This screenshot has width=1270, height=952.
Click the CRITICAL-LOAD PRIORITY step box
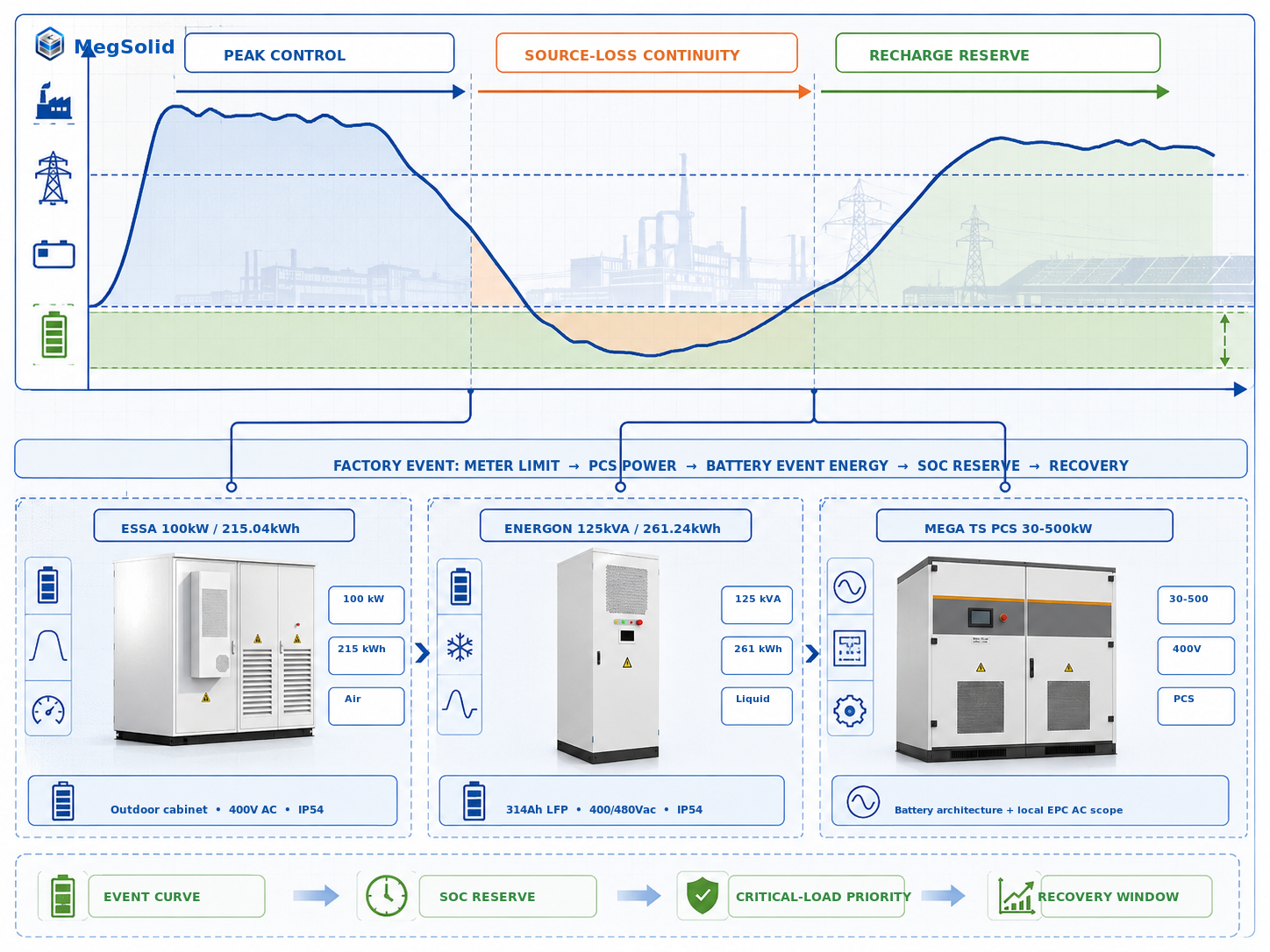click(x=817, y=896)
